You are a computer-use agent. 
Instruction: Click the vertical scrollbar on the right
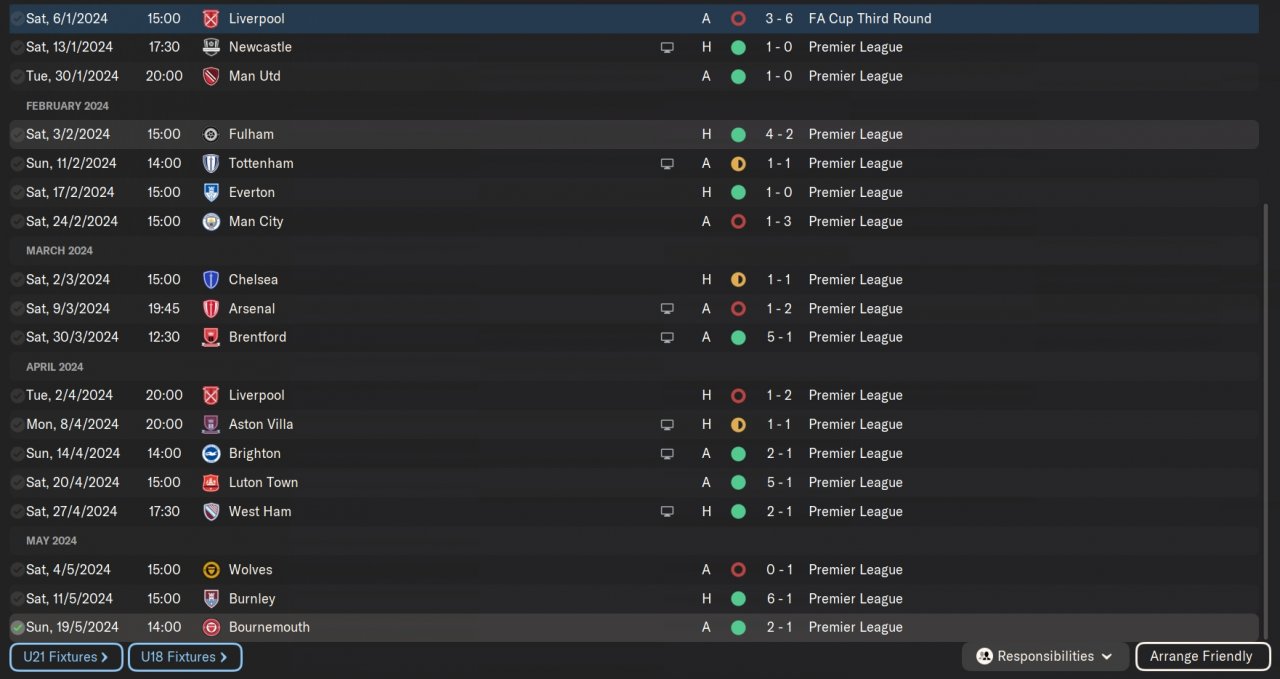(x=1267, y=420)
